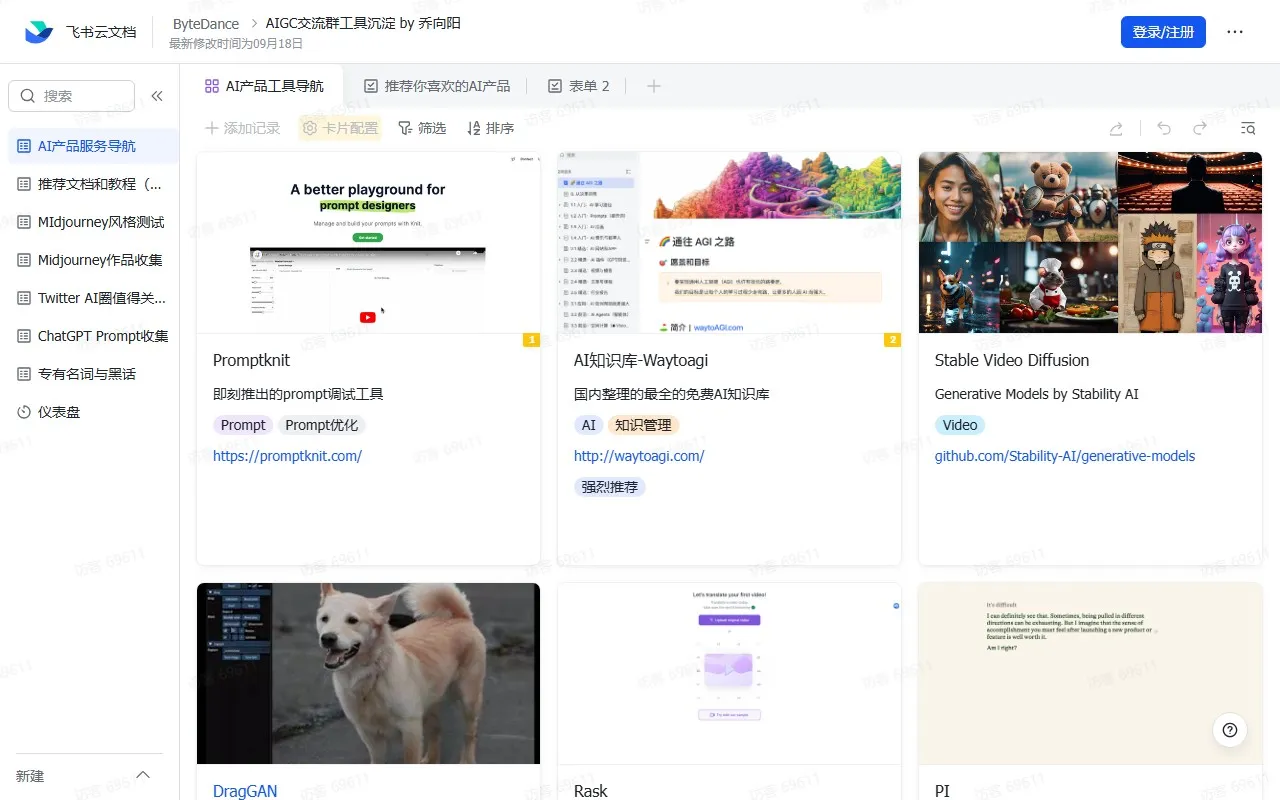Click the floating help question mark
The width and height of the screenshot is (1280, 800).
[x=1230, y=730]
